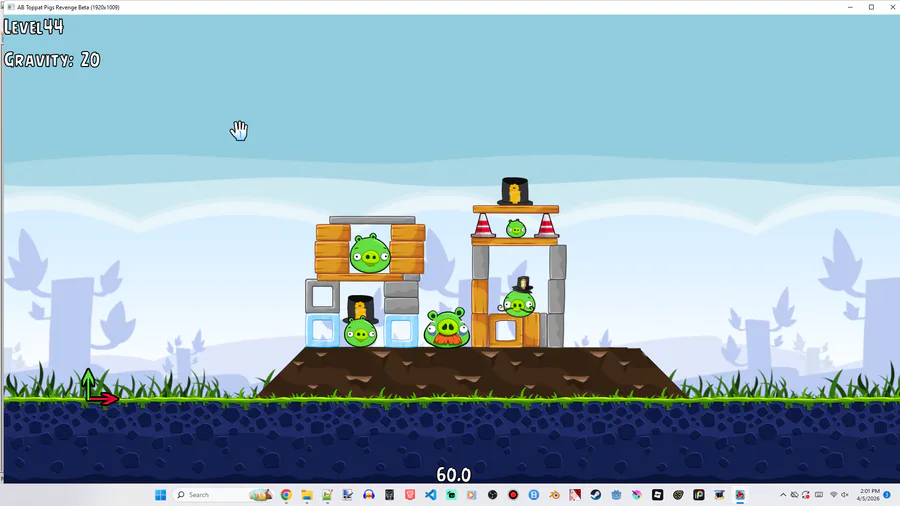Open Google Chrome from the taskbar
Screen dimensions: 900x506
(286, 495)
